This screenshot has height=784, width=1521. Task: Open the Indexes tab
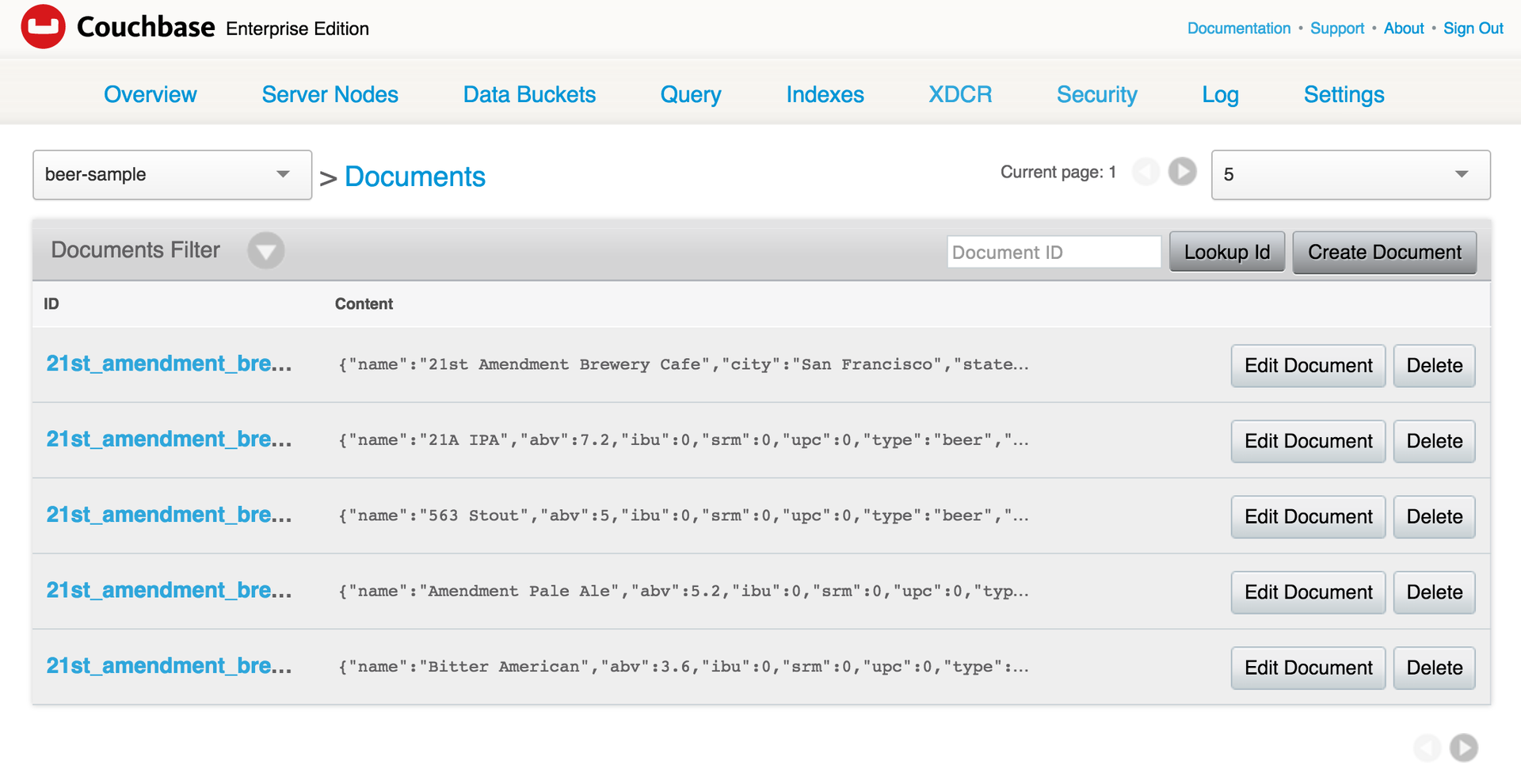point(825,94)
